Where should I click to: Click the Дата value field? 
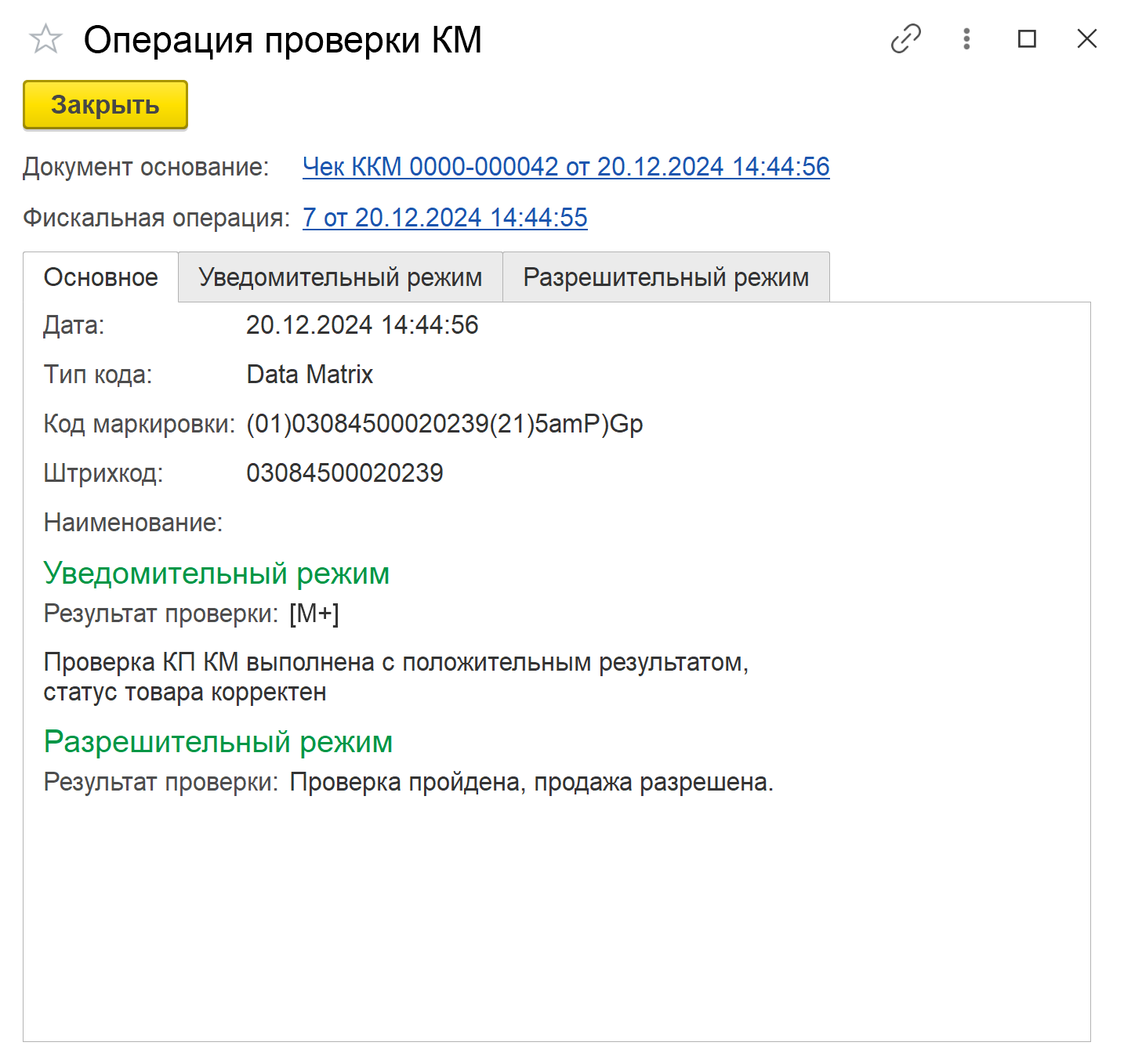362,325
